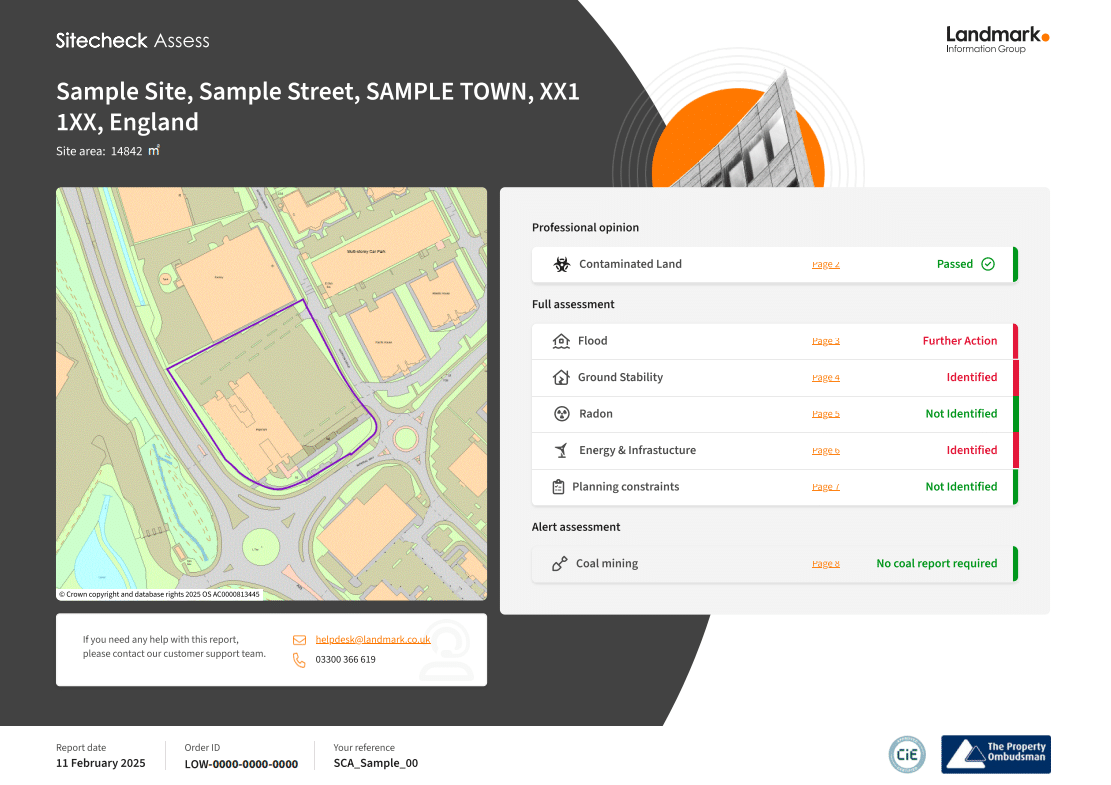Open the Contaminated Land page 2 link
1111x785 pixels.
pyautogui.click(x=825, y=264)
